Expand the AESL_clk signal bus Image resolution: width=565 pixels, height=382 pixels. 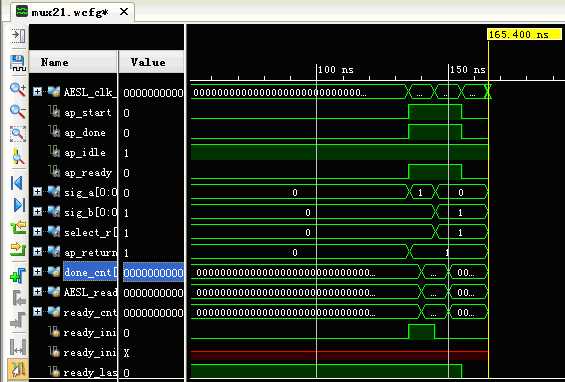coord(37,92)
